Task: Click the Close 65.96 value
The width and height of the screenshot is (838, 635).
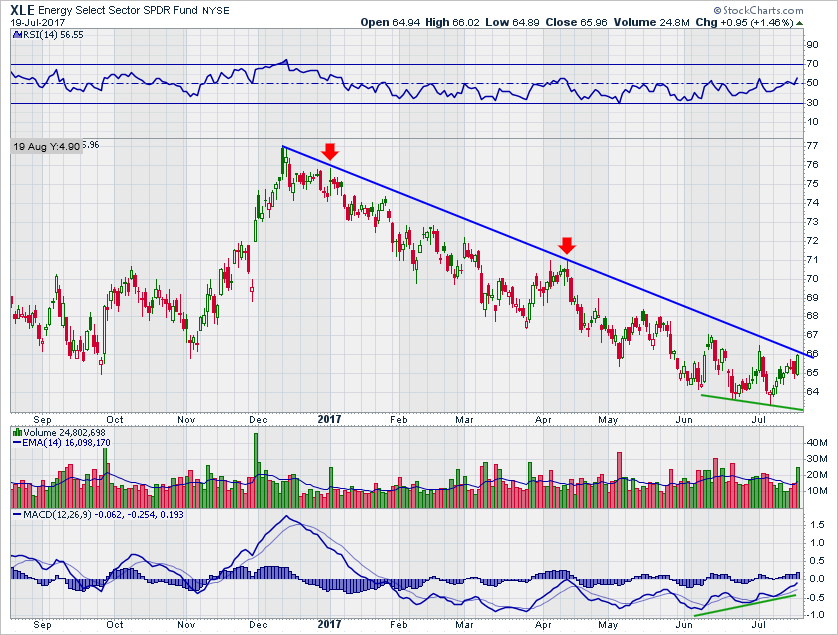Action: pyautogui.click(x=576, y=22)
